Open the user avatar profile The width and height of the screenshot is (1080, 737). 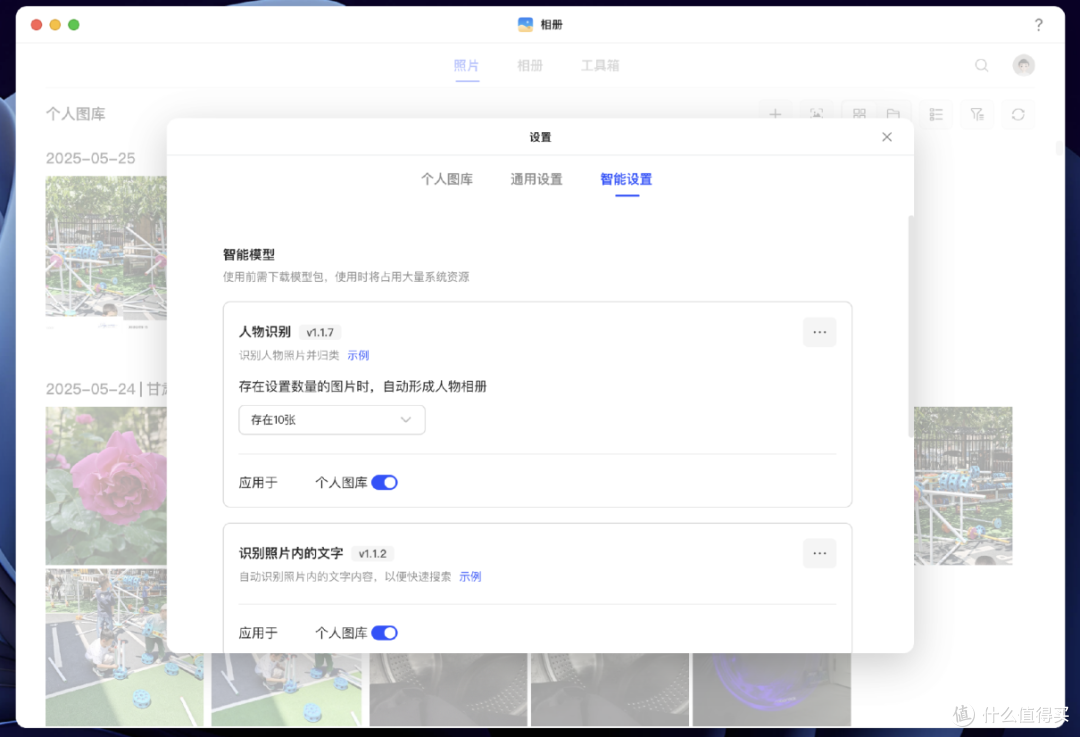(1024, 65)
